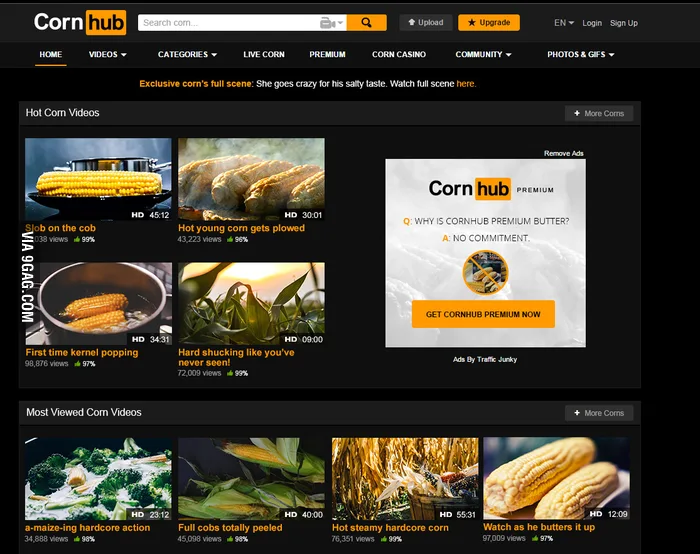Viewport: 700px width, 554px height.
Task: Click More Corns in Hot Corn Videos
Action: coord(599,113)
